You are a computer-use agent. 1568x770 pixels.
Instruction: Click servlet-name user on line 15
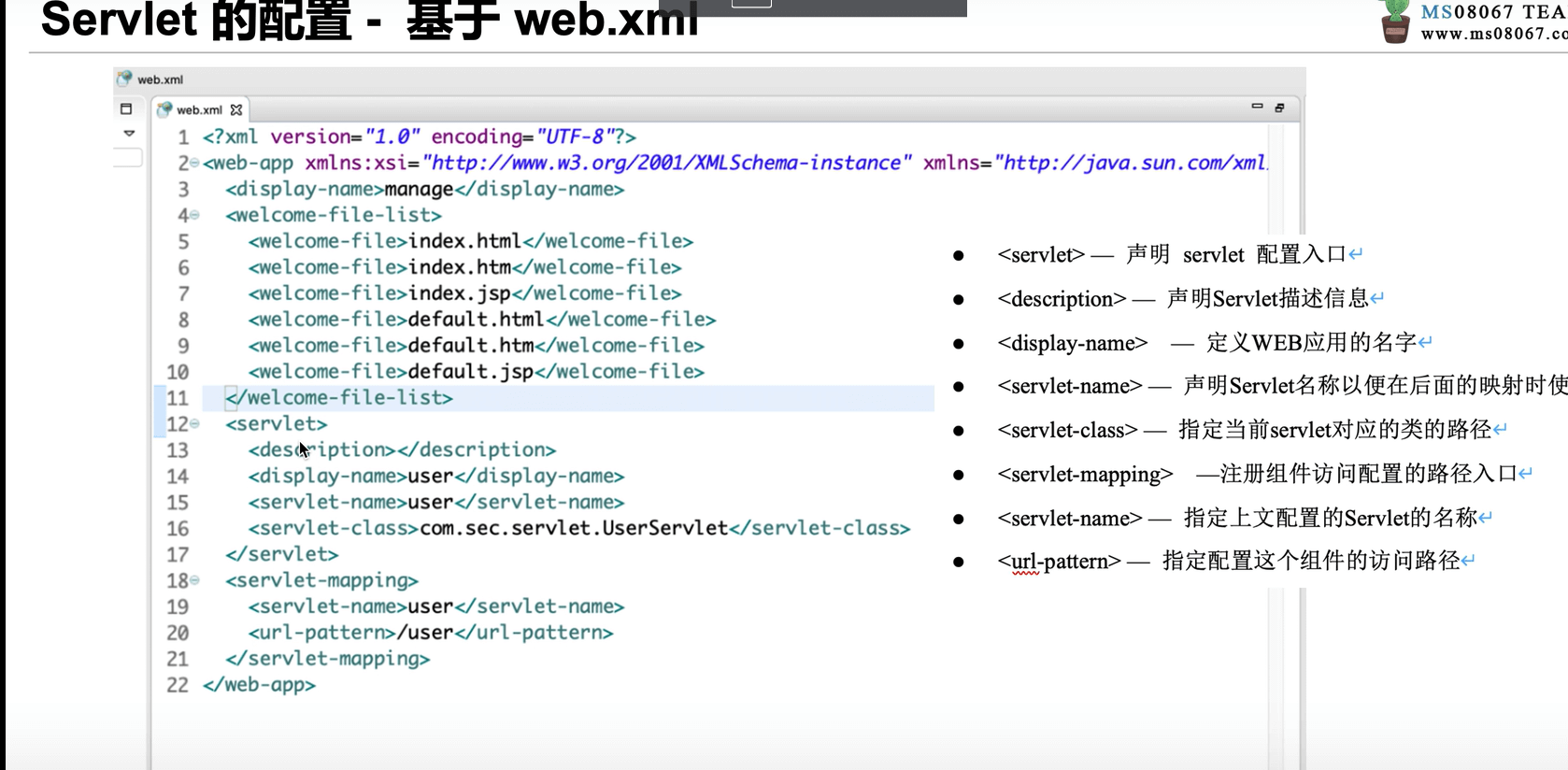[x=435, y=503]
